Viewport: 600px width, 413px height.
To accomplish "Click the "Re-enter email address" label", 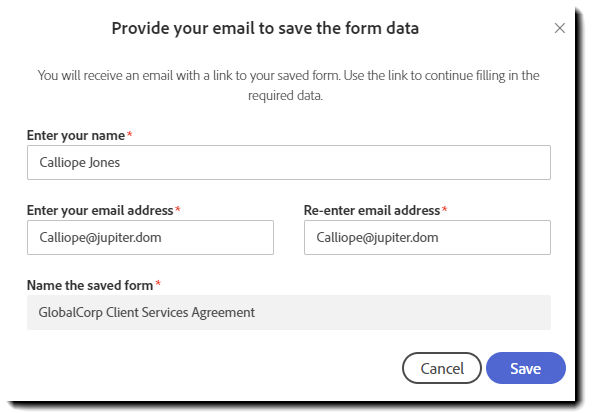I will (371, 210).
